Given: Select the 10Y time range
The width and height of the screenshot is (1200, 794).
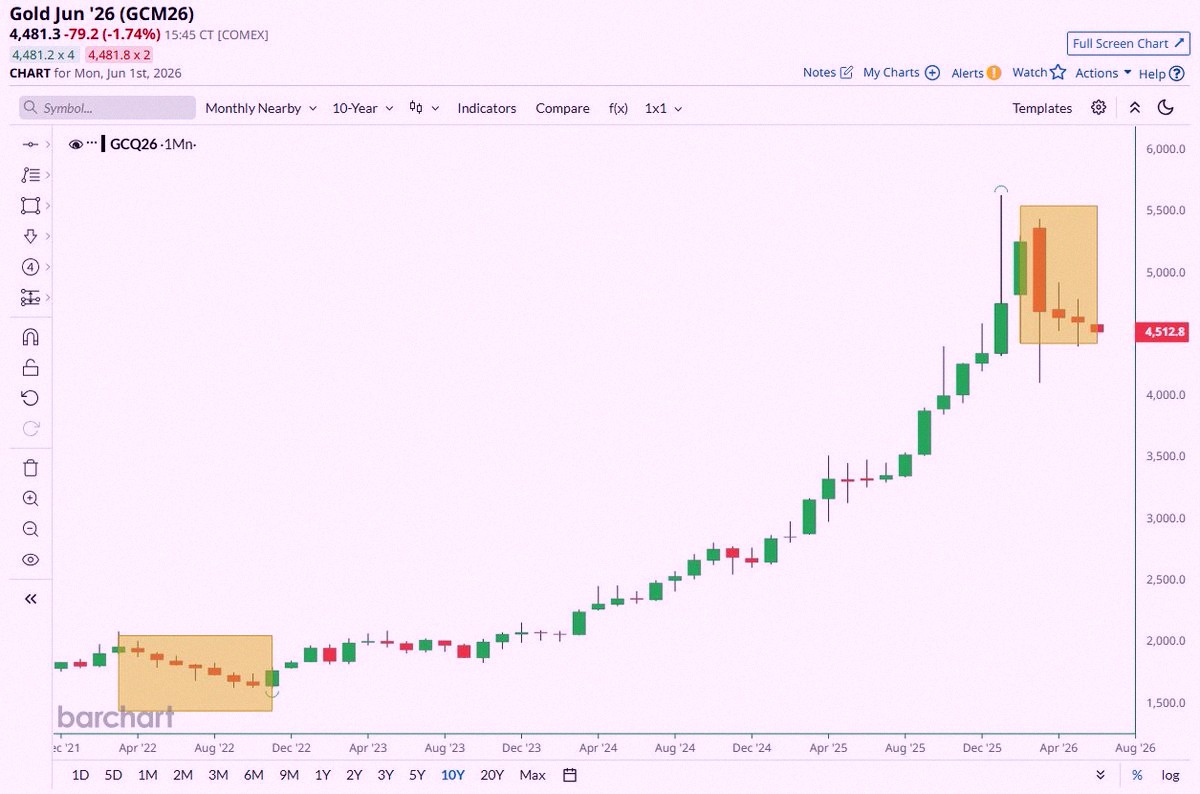Looking at the screenshot, I should [453, 775].
